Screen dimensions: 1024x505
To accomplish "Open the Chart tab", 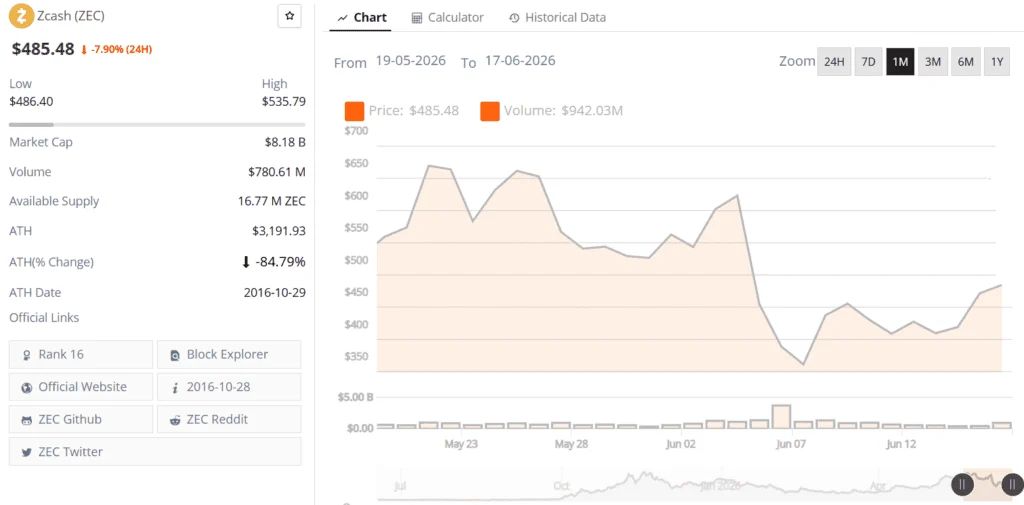I will [x=362, y=18].
